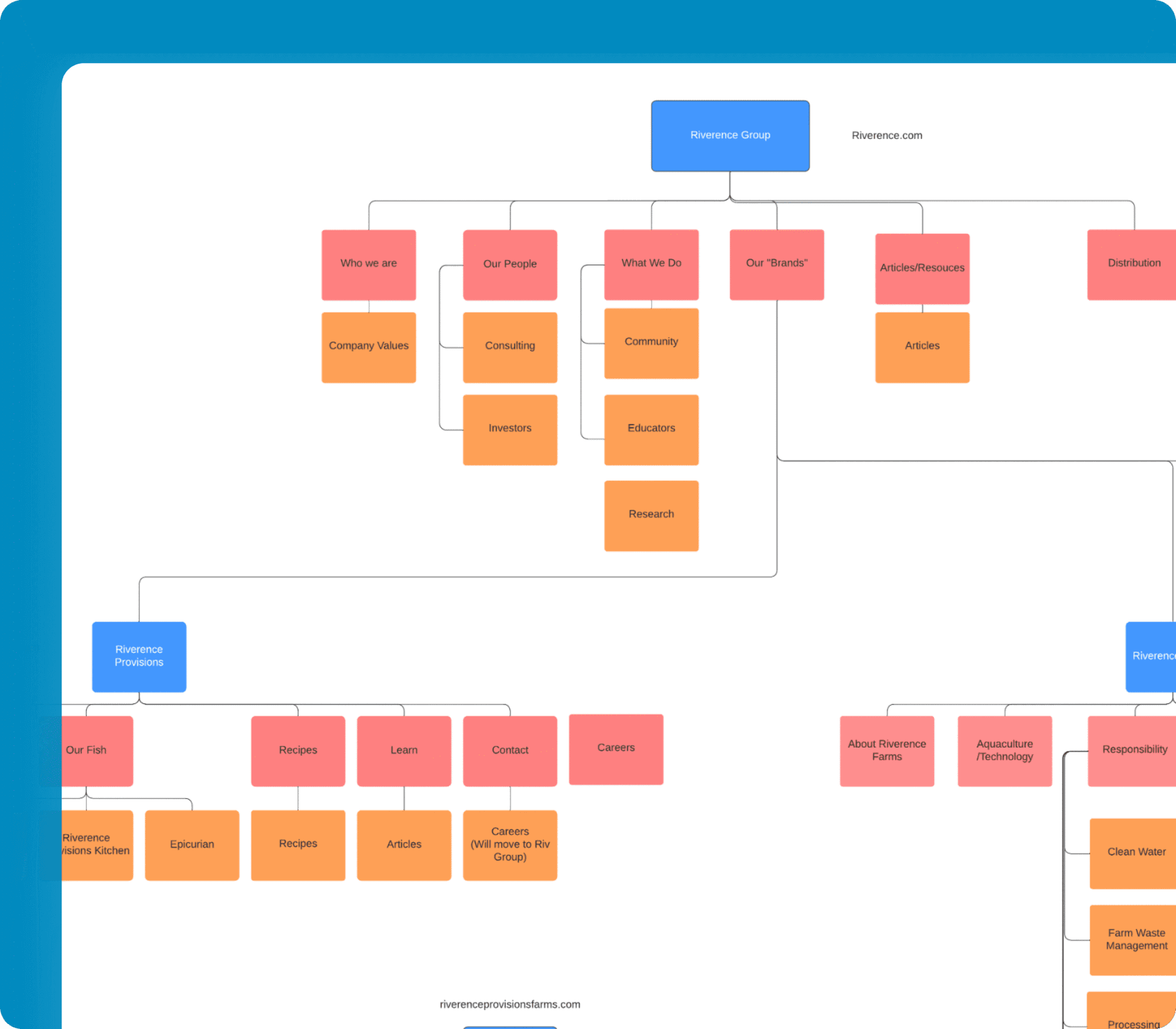Click the pink Recipes node

coord(298,751)
